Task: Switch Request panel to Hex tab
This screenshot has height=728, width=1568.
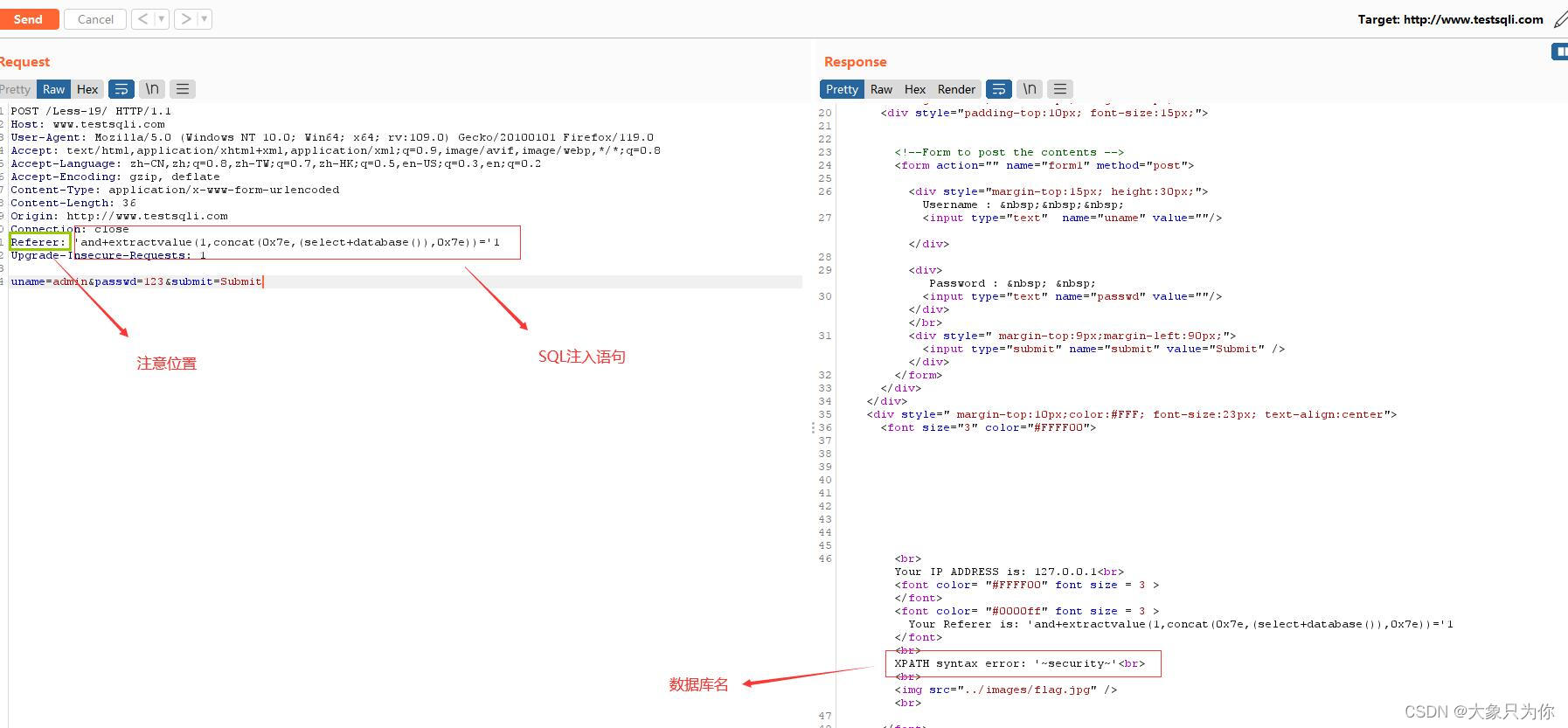Action: click(x=87, y=89)
